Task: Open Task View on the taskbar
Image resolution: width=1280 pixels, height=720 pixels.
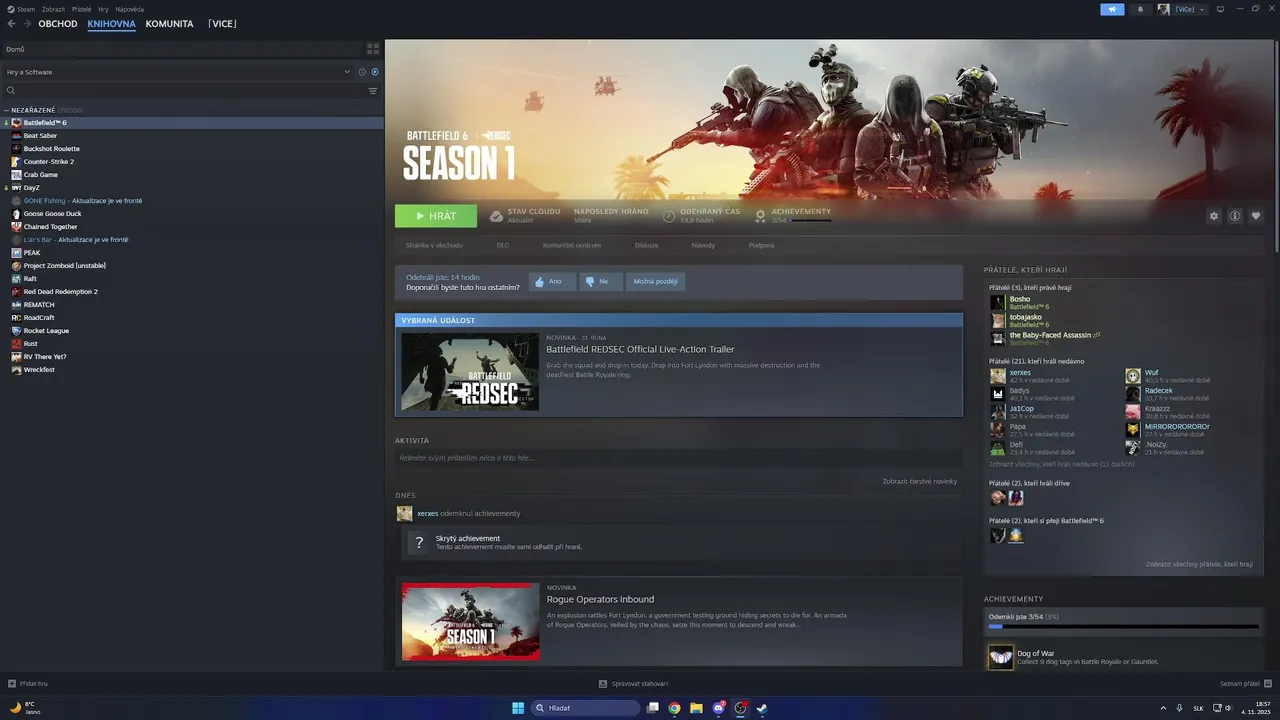Action: 653,708
